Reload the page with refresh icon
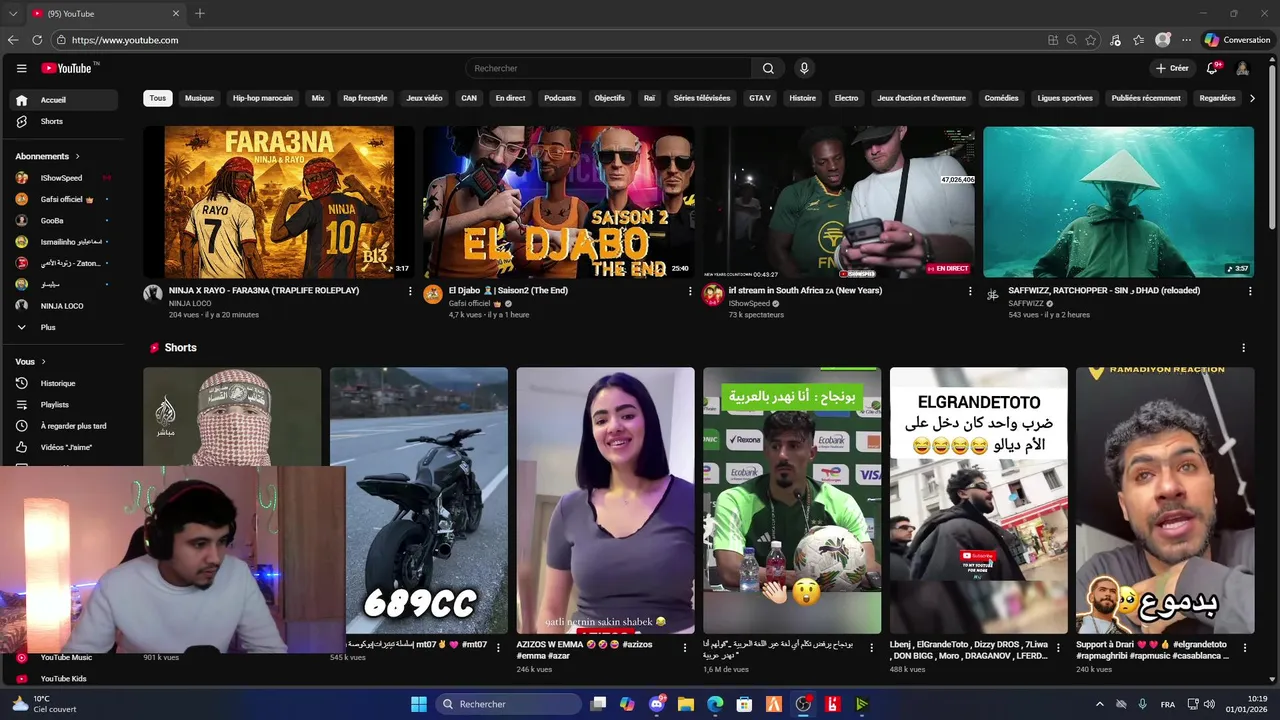This screenshot has width=1280, height=720. click(37, 40)
